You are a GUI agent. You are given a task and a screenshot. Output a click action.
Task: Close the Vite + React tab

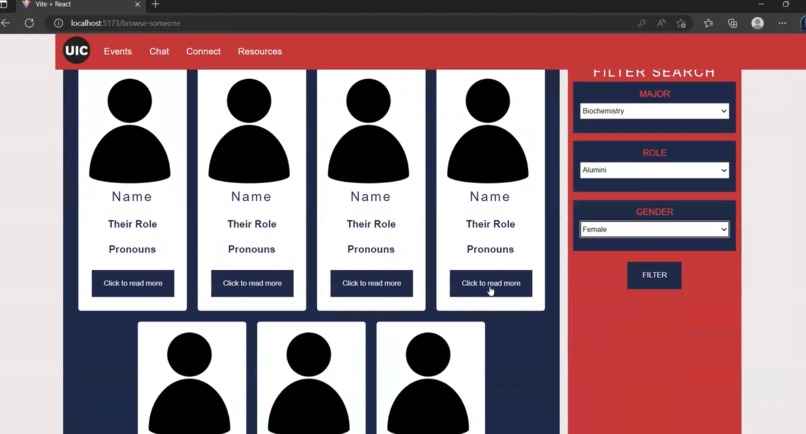pos(137,5)
